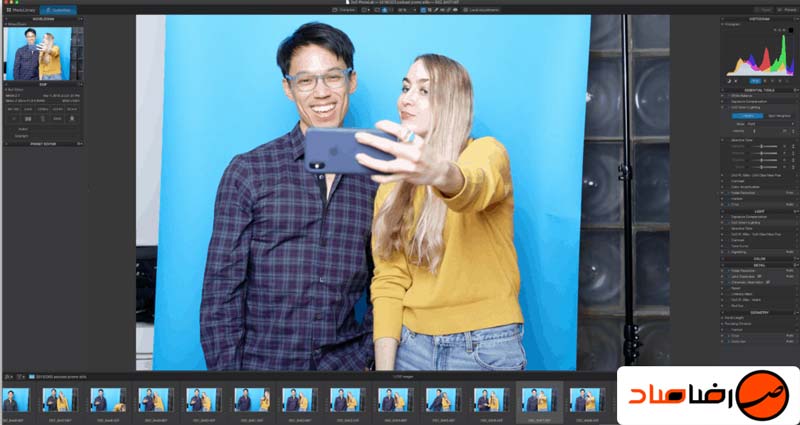This screenshot has width=800, height=425.
Task: Open the Presets button at top right
Action: click(x=786, y=10)
